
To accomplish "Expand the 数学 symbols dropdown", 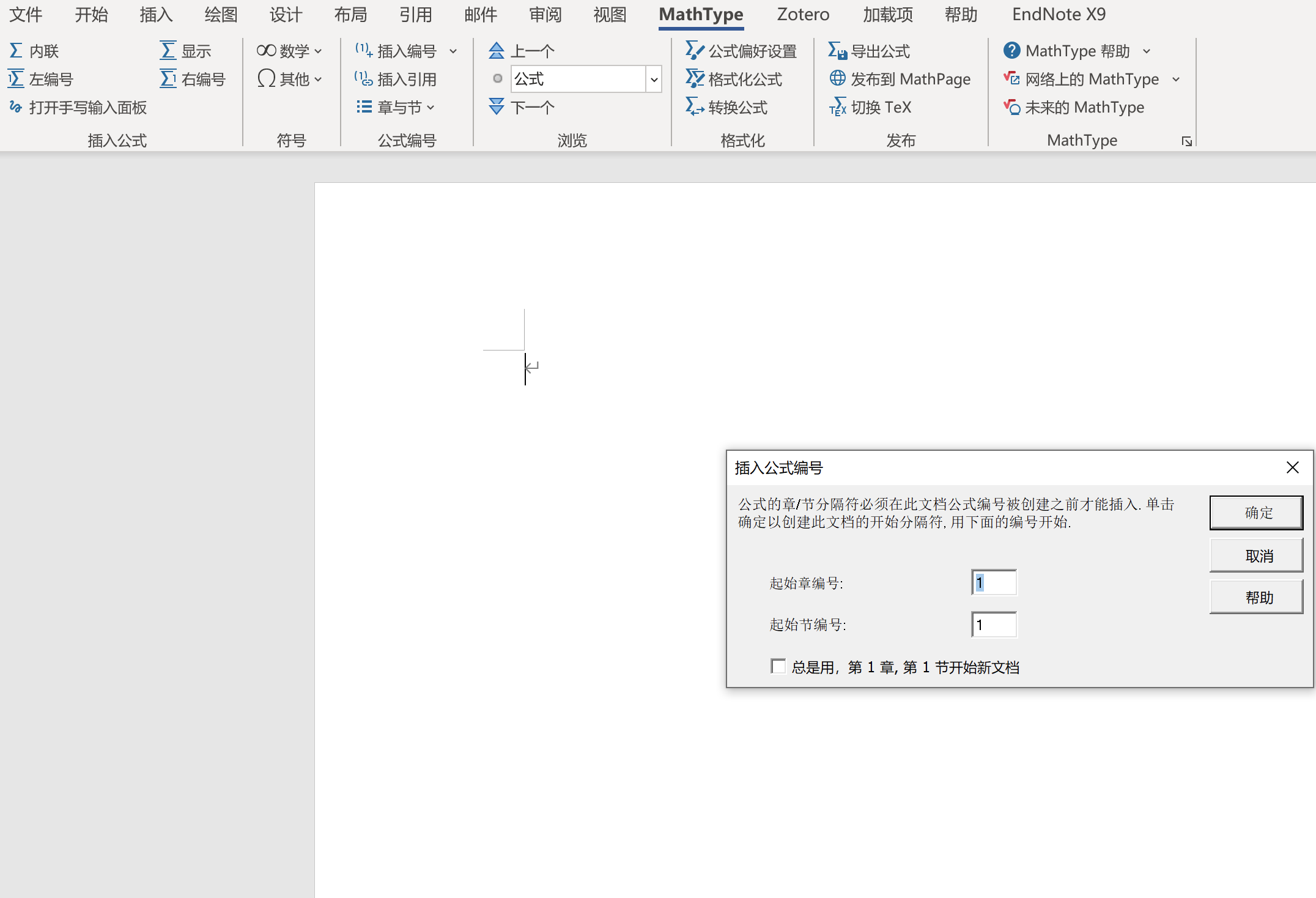I will (x=289, y=51).
